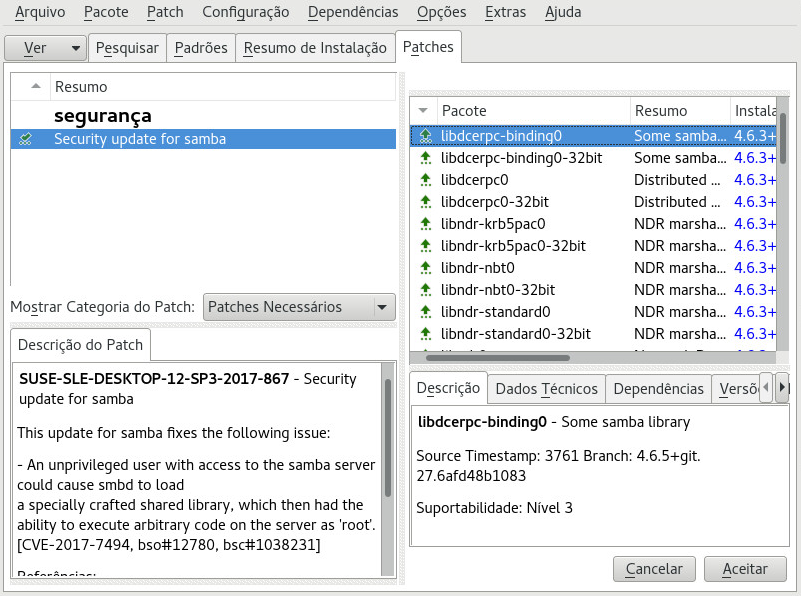Open the Extras menu
The image size is (801, 596).
pyautogui.click(x=505, y=12)
